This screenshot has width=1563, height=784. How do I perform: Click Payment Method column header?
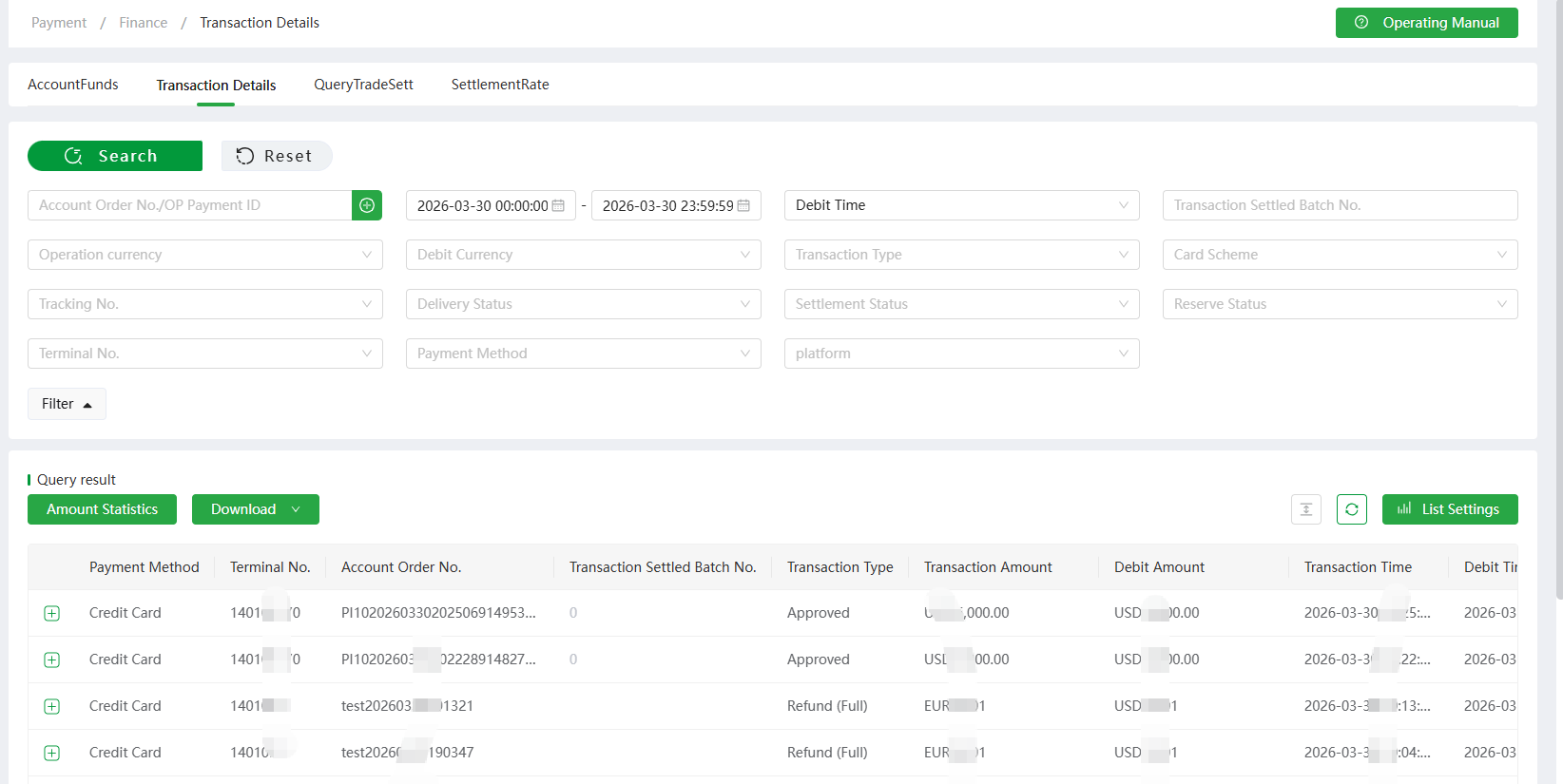pyautogui.click(x=145, y=567)
